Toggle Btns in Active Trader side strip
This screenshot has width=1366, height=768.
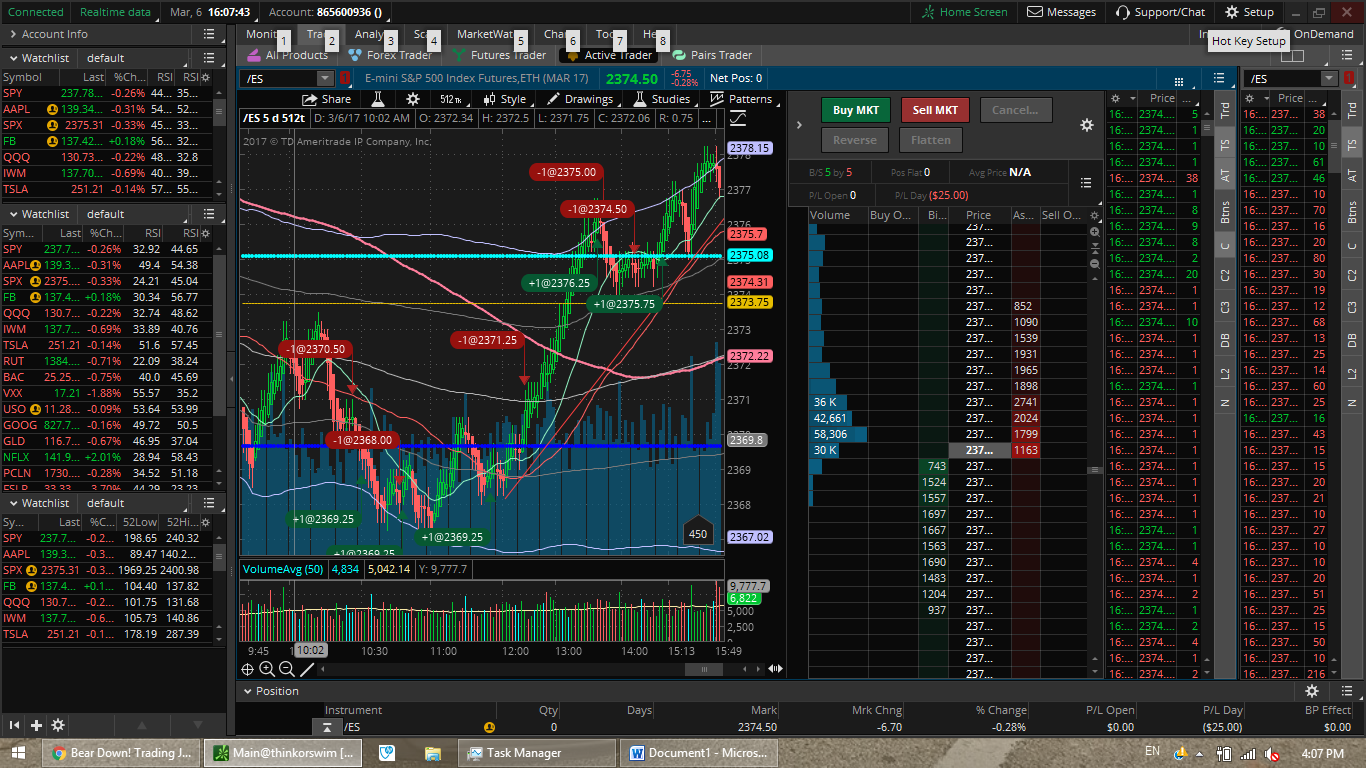click(x=1226, y=212)
